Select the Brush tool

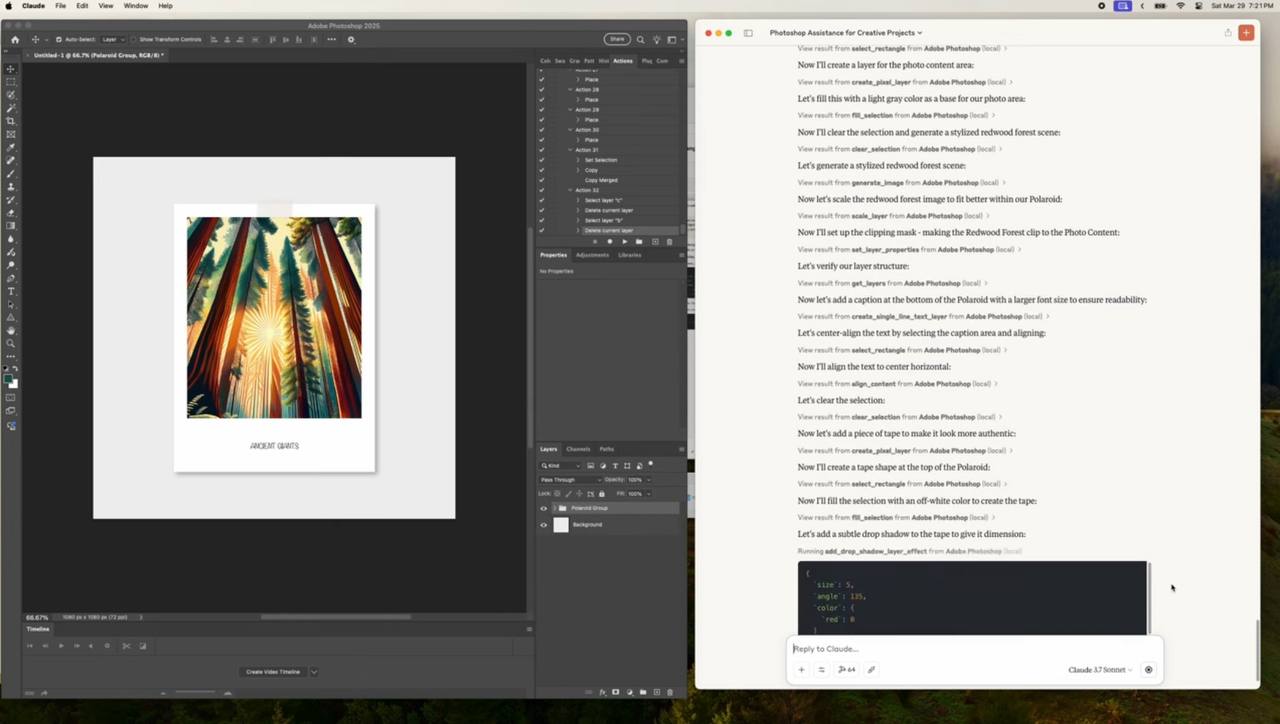tap(11, 174)
